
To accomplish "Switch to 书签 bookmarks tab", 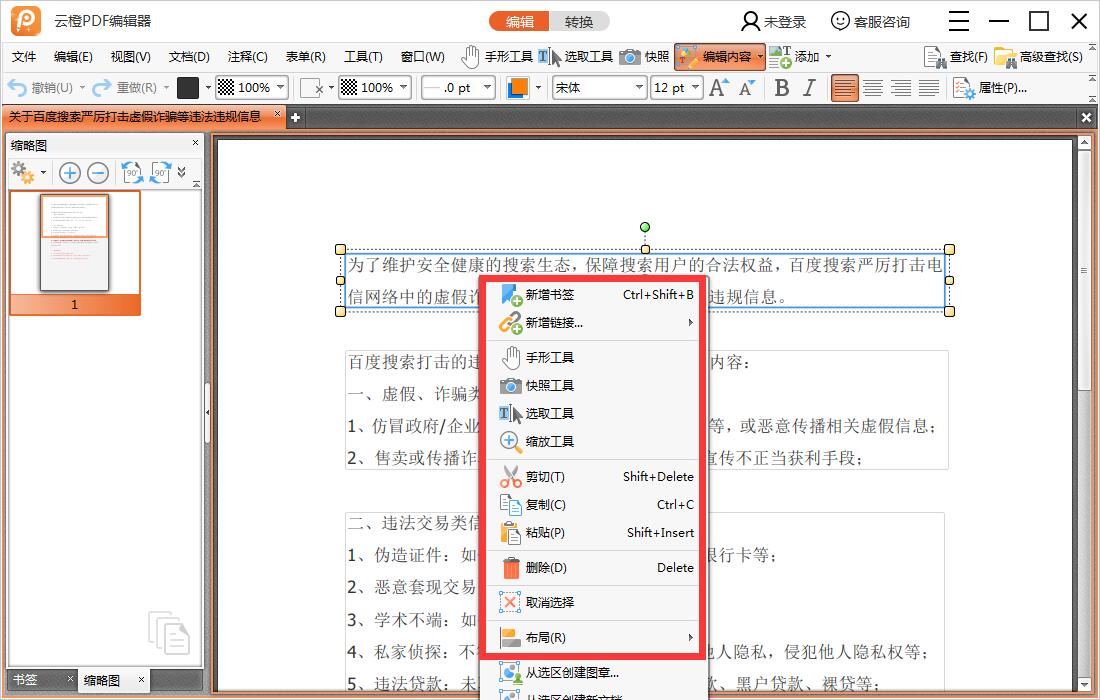I will [x=25, y=680].
